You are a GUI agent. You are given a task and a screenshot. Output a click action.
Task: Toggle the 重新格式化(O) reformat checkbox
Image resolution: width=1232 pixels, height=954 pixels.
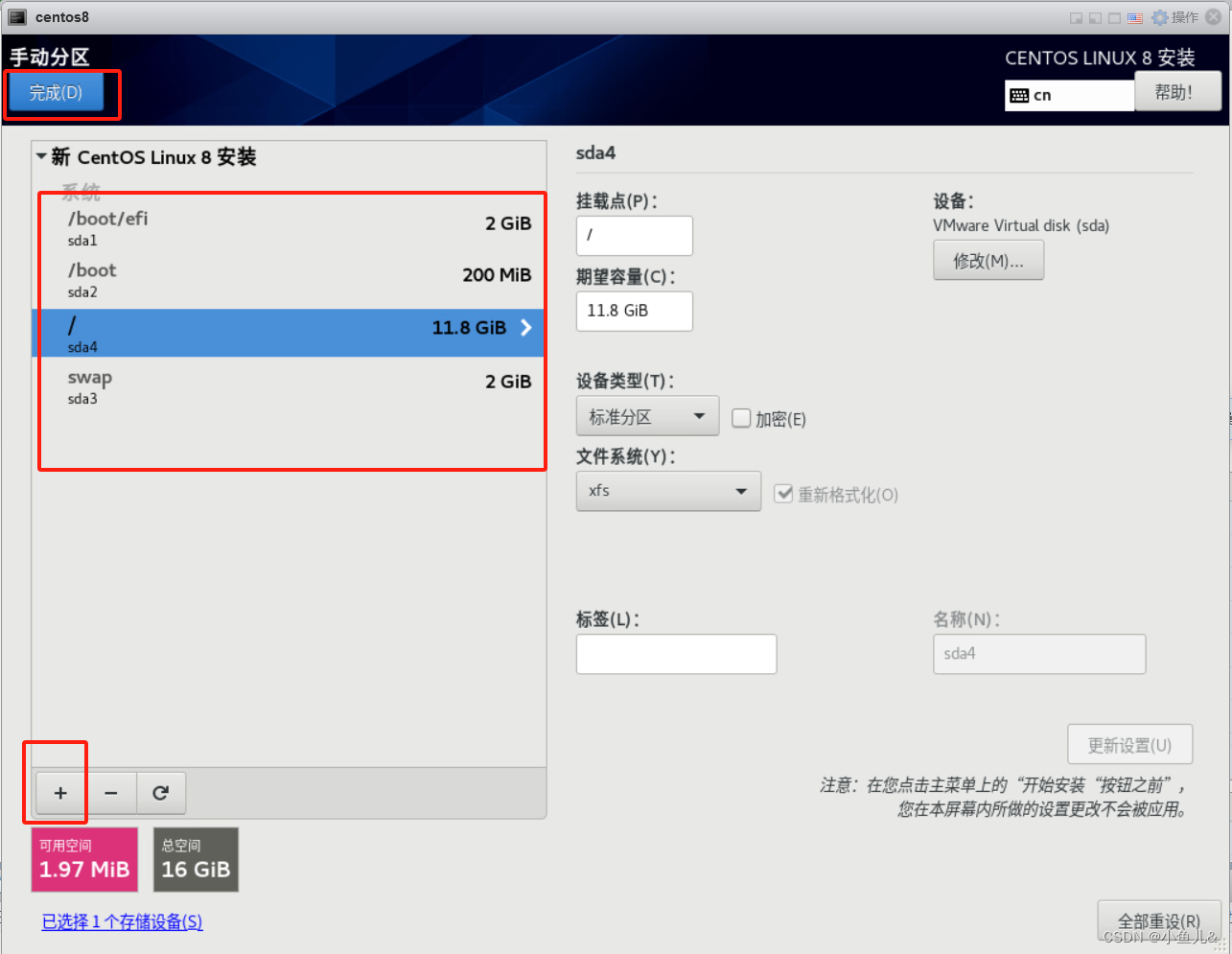[784, 494]
